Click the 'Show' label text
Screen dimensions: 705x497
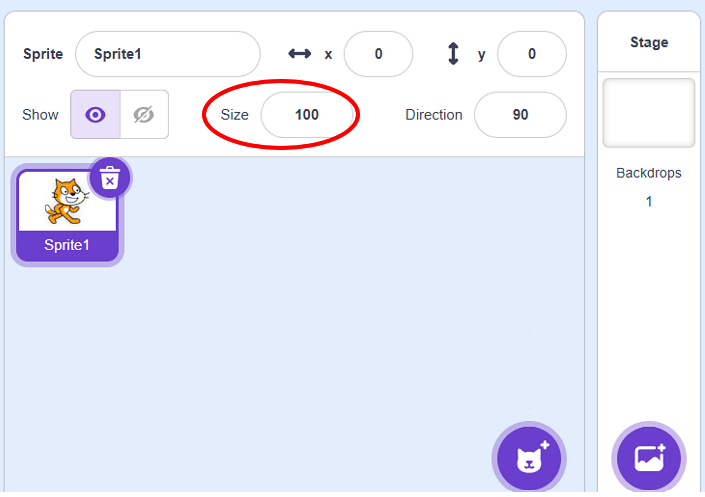40,115
